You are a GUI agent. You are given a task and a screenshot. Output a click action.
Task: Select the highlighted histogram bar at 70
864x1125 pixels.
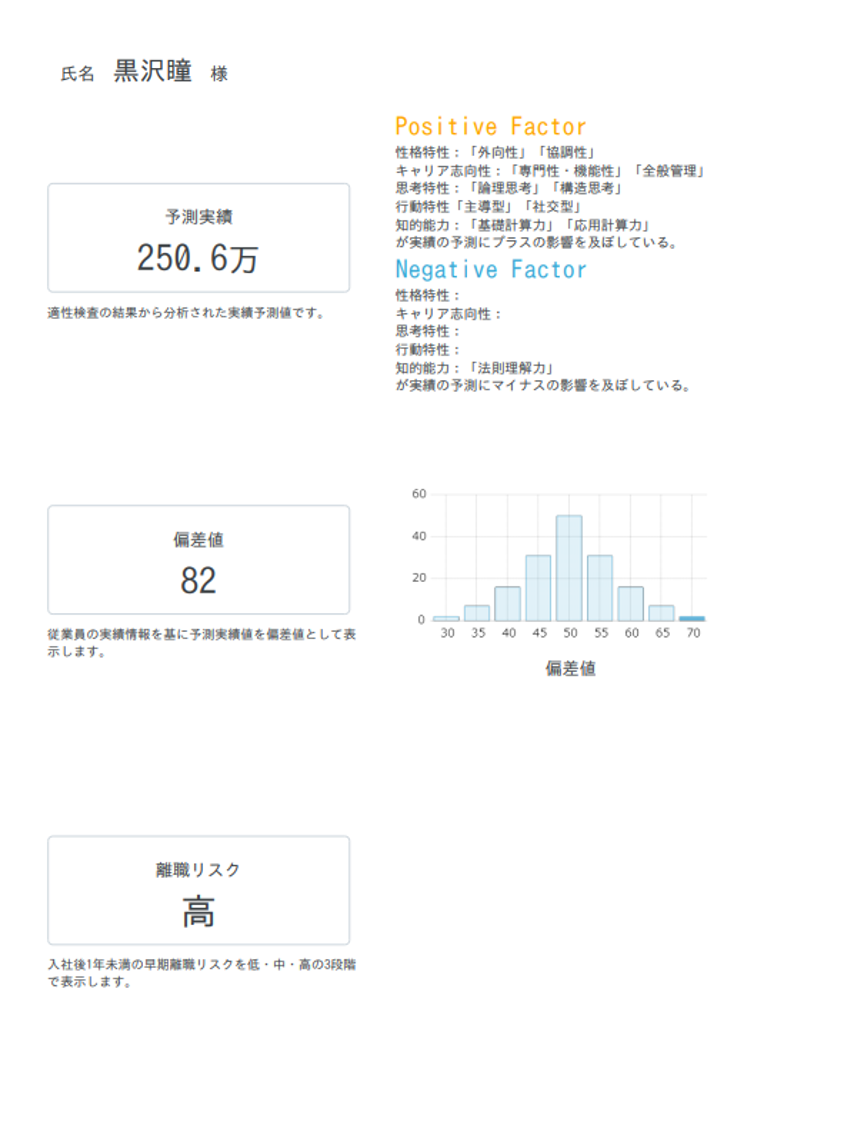point(691,618)
